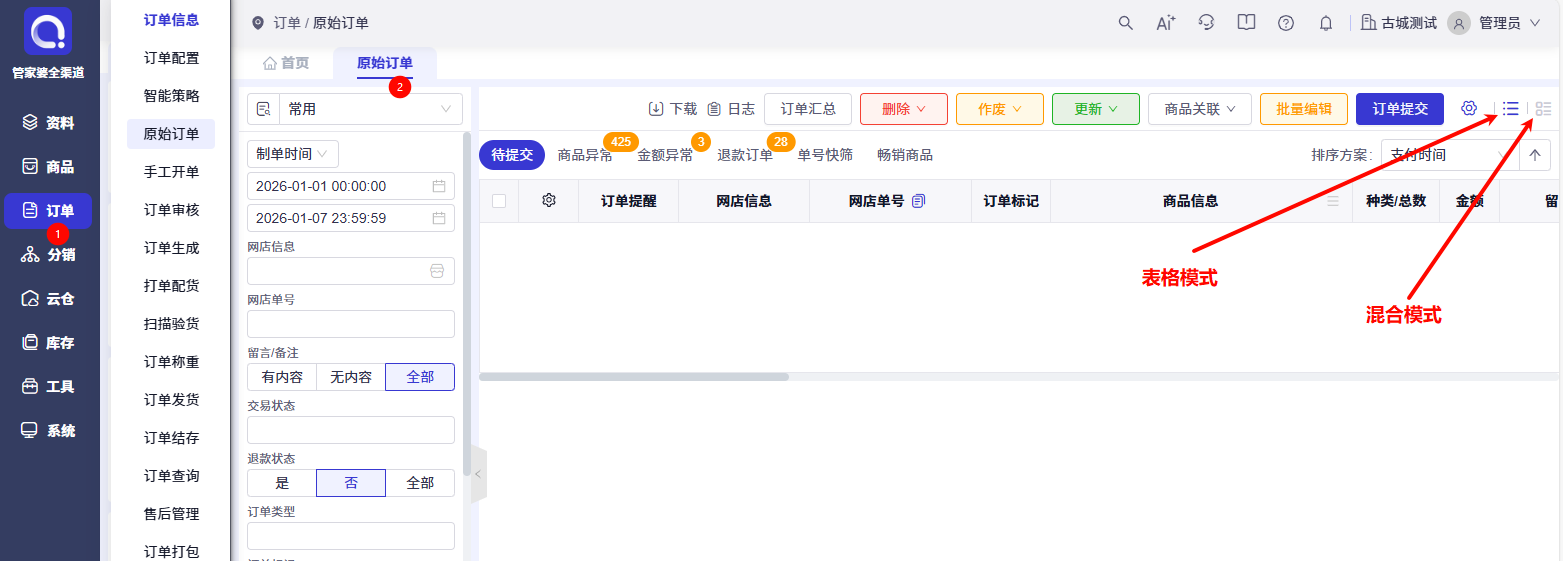Open the 作废 dropdown button
1563x561 pixels.
(1000, 109)
